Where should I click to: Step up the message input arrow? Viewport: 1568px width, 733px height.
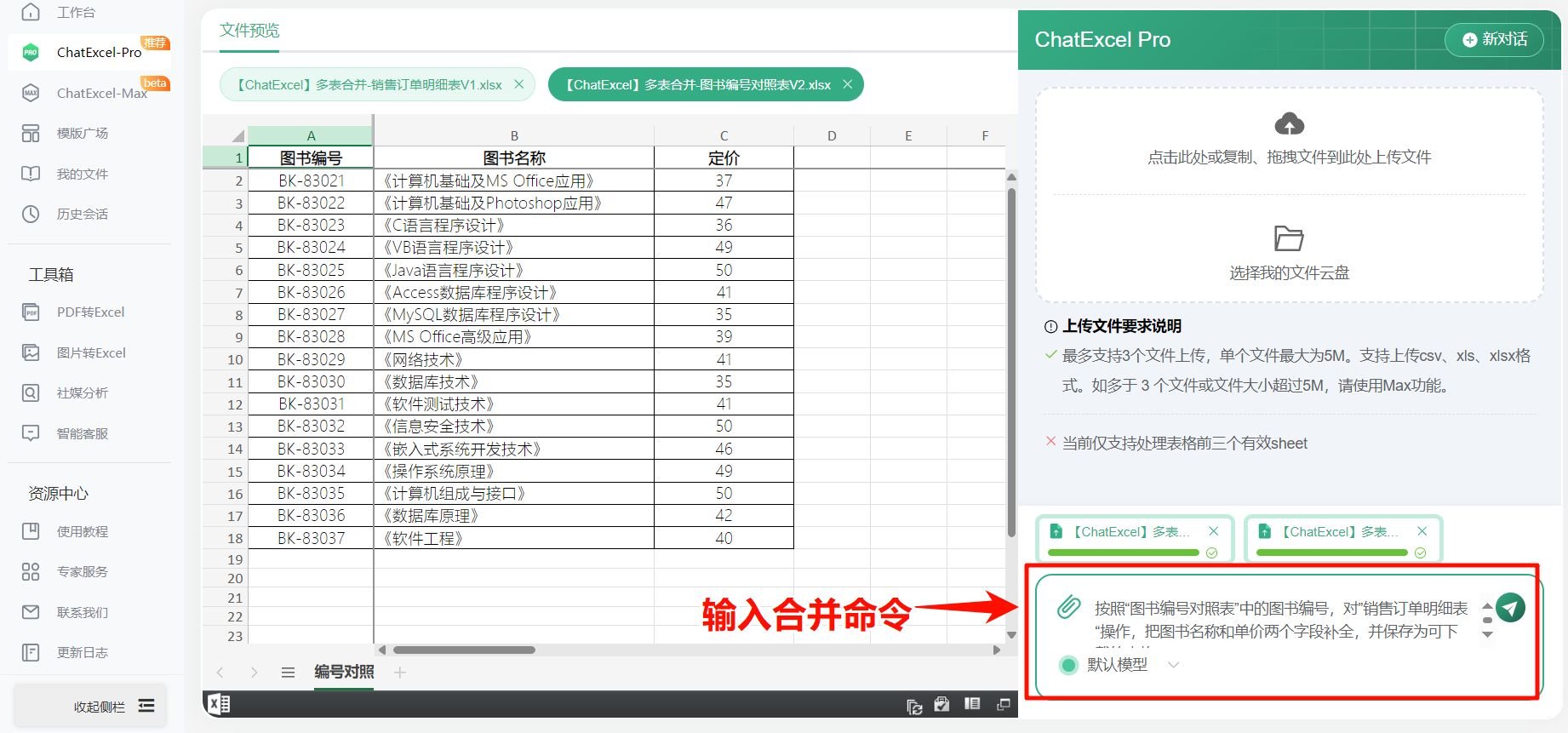pyautogui.click(x=1487, y=606)
